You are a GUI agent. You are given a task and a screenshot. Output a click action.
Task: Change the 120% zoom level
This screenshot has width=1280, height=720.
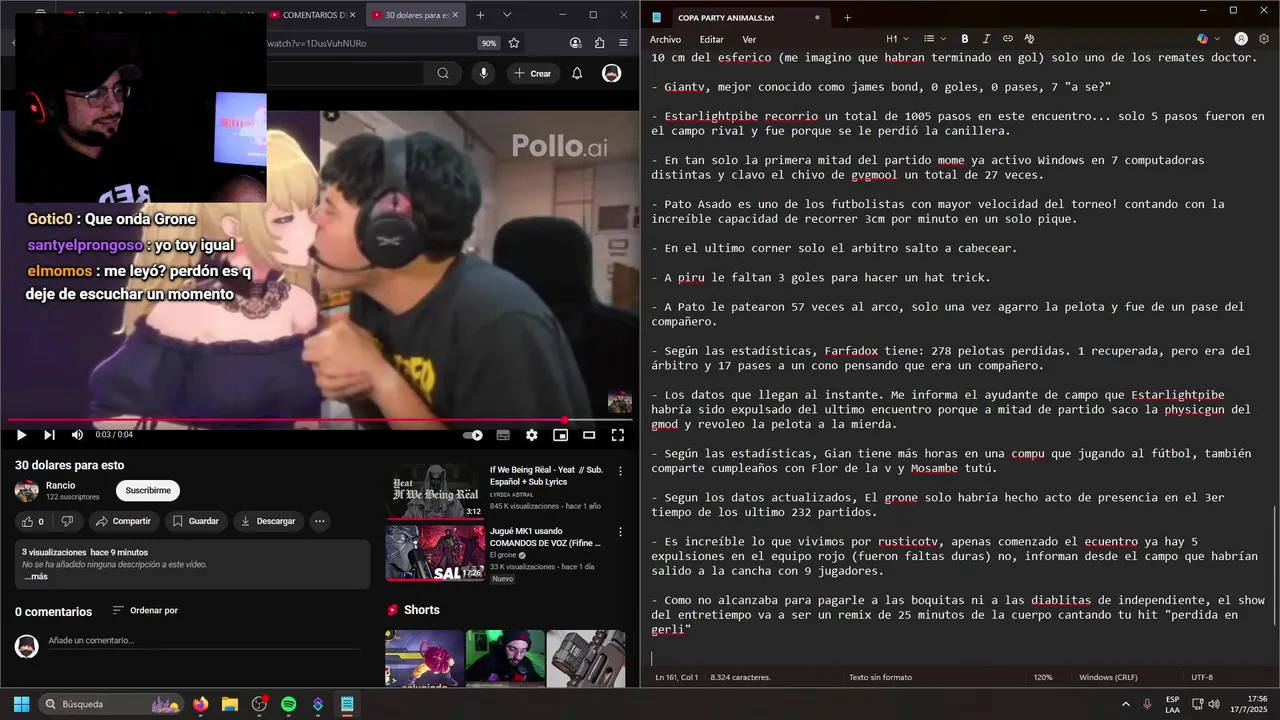pyautogui.click(x=1043, y=677)
